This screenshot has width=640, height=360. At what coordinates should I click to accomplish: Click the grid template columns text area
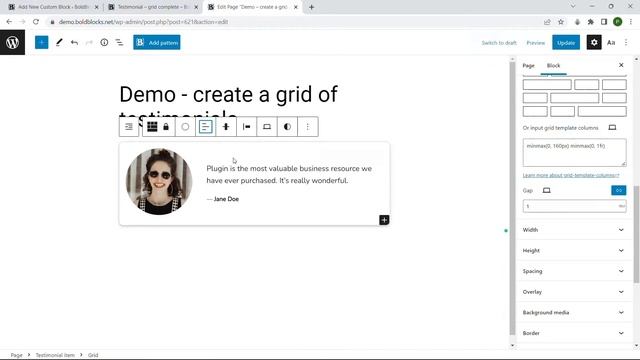click(574, 153)
